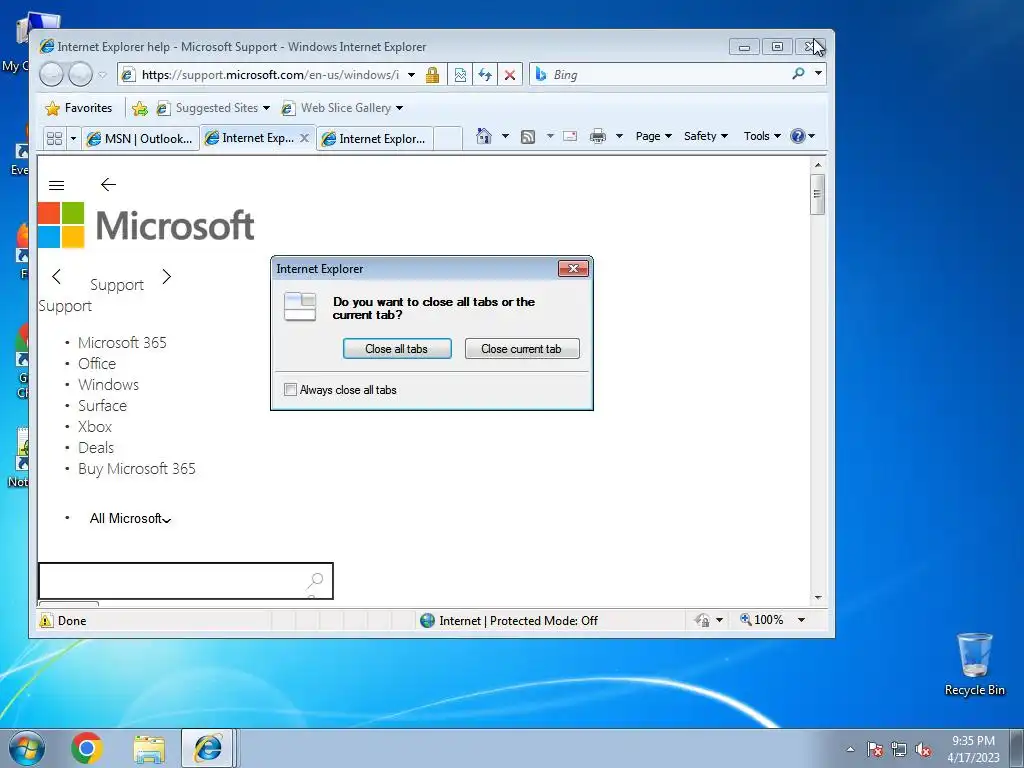Click the search magnifier in page search box

coord(315,580)
